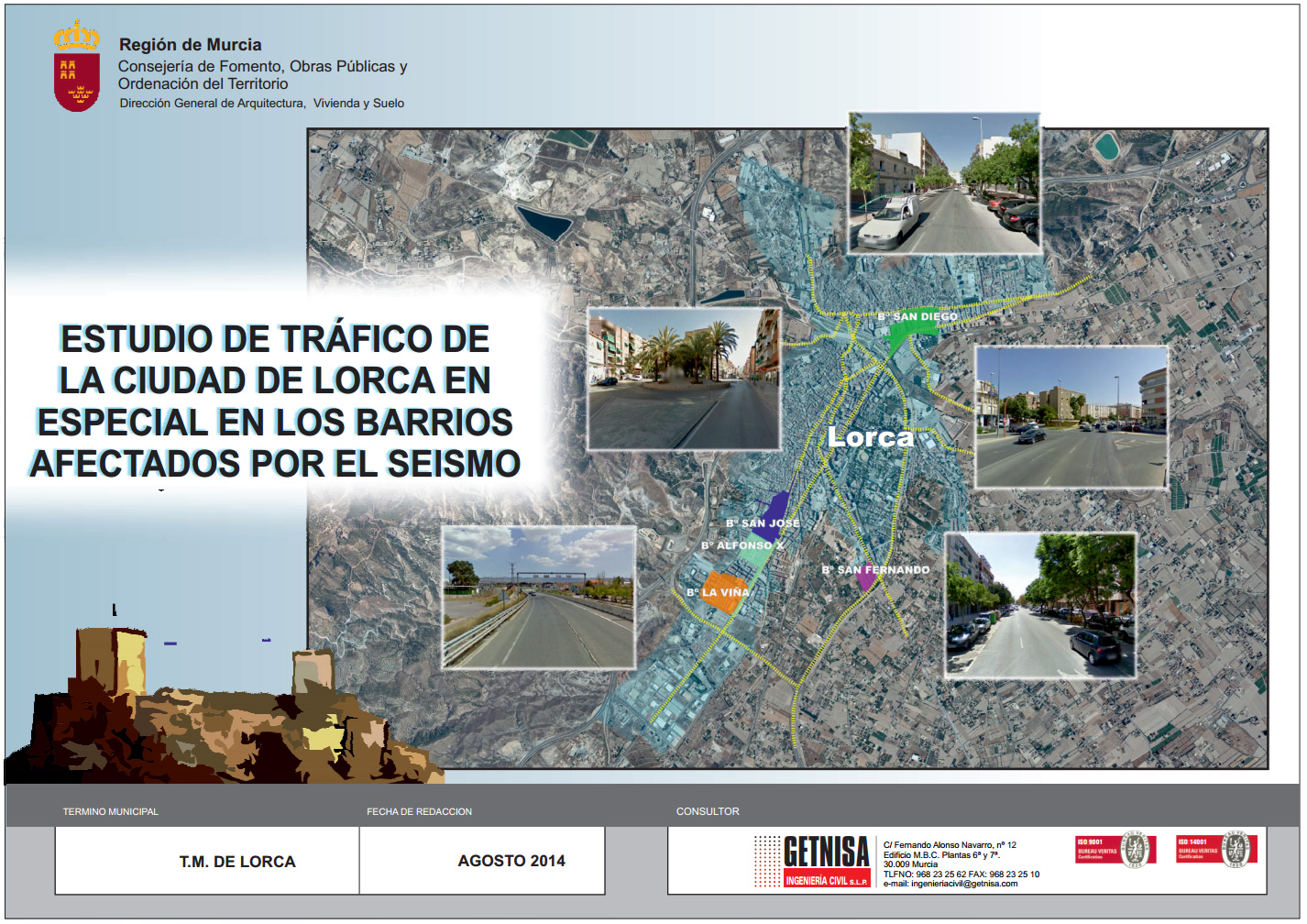Click 'Consejería de Fomento, Obras Públicas y' line
The width and height of the screenshot is (1307, 924).
click(262, 67)
